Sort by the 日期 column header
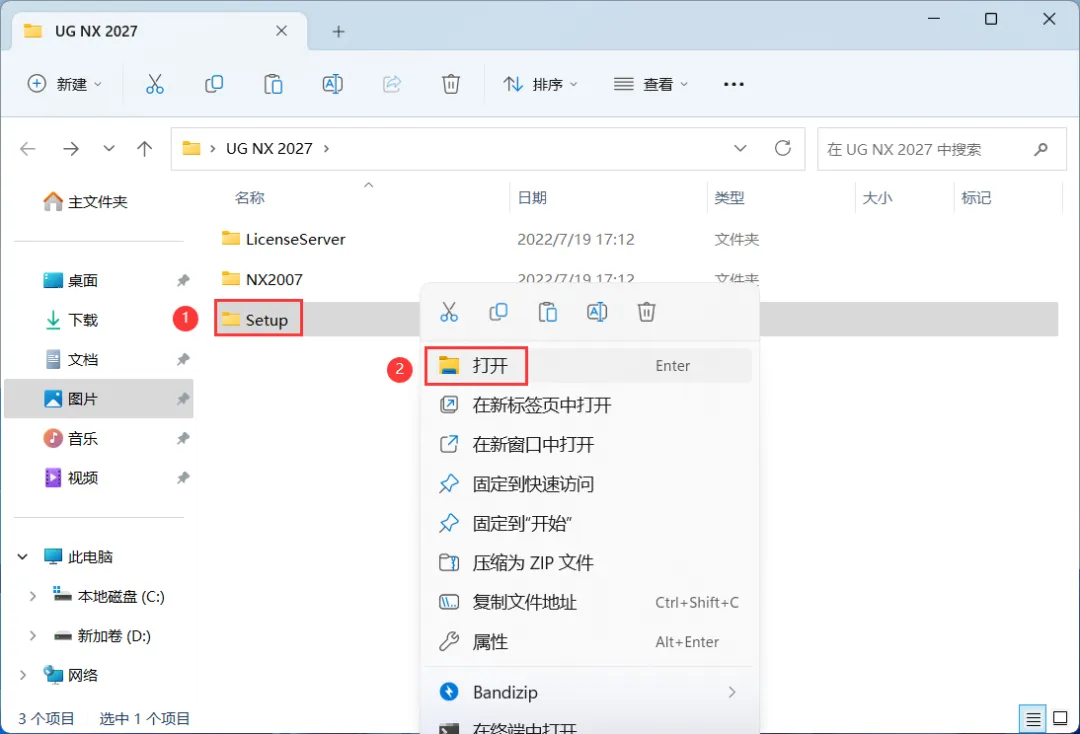This screenshot has height=734, width=1080. click(x=532, y=198)
